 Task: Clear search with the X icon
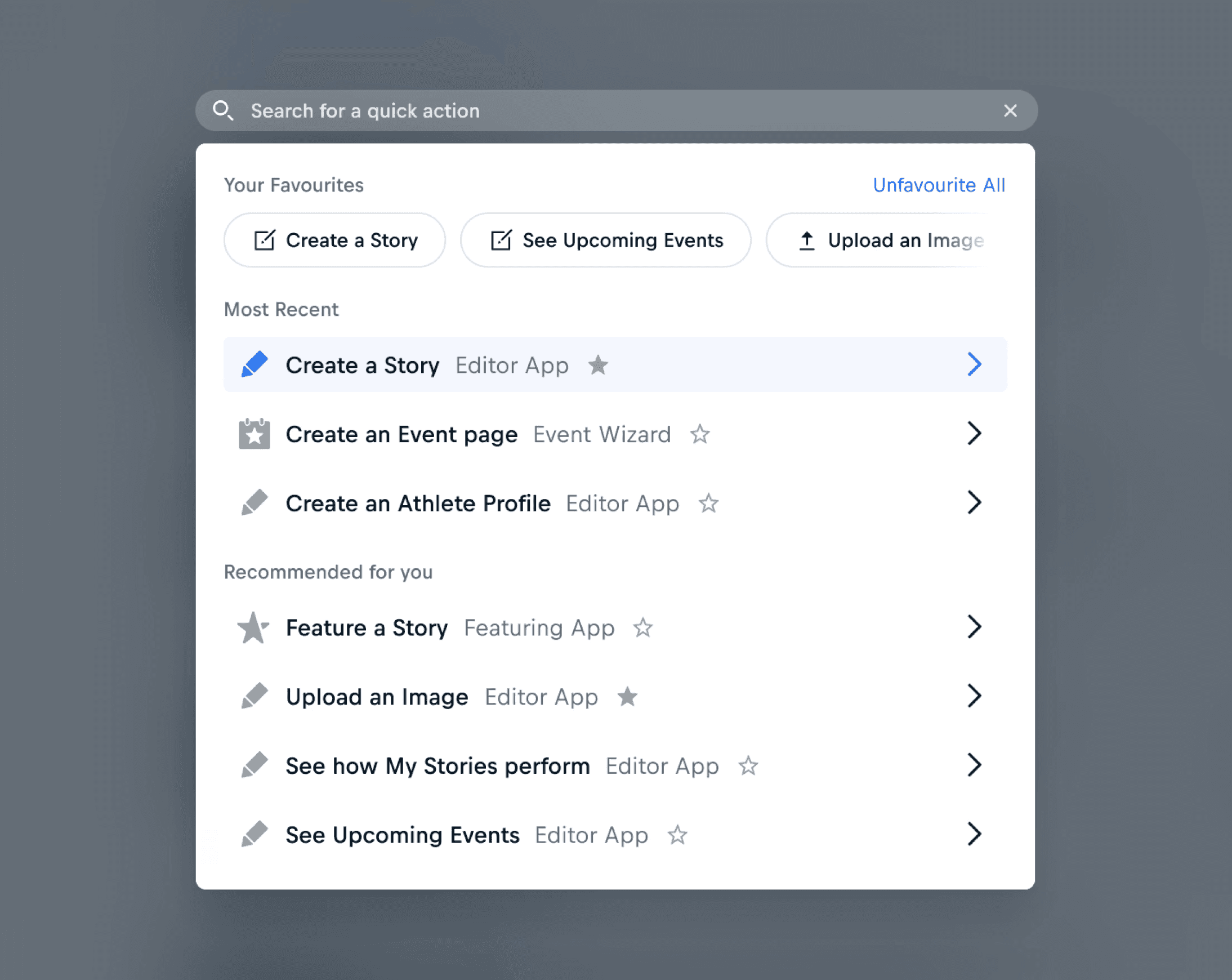pos(1010,110)
